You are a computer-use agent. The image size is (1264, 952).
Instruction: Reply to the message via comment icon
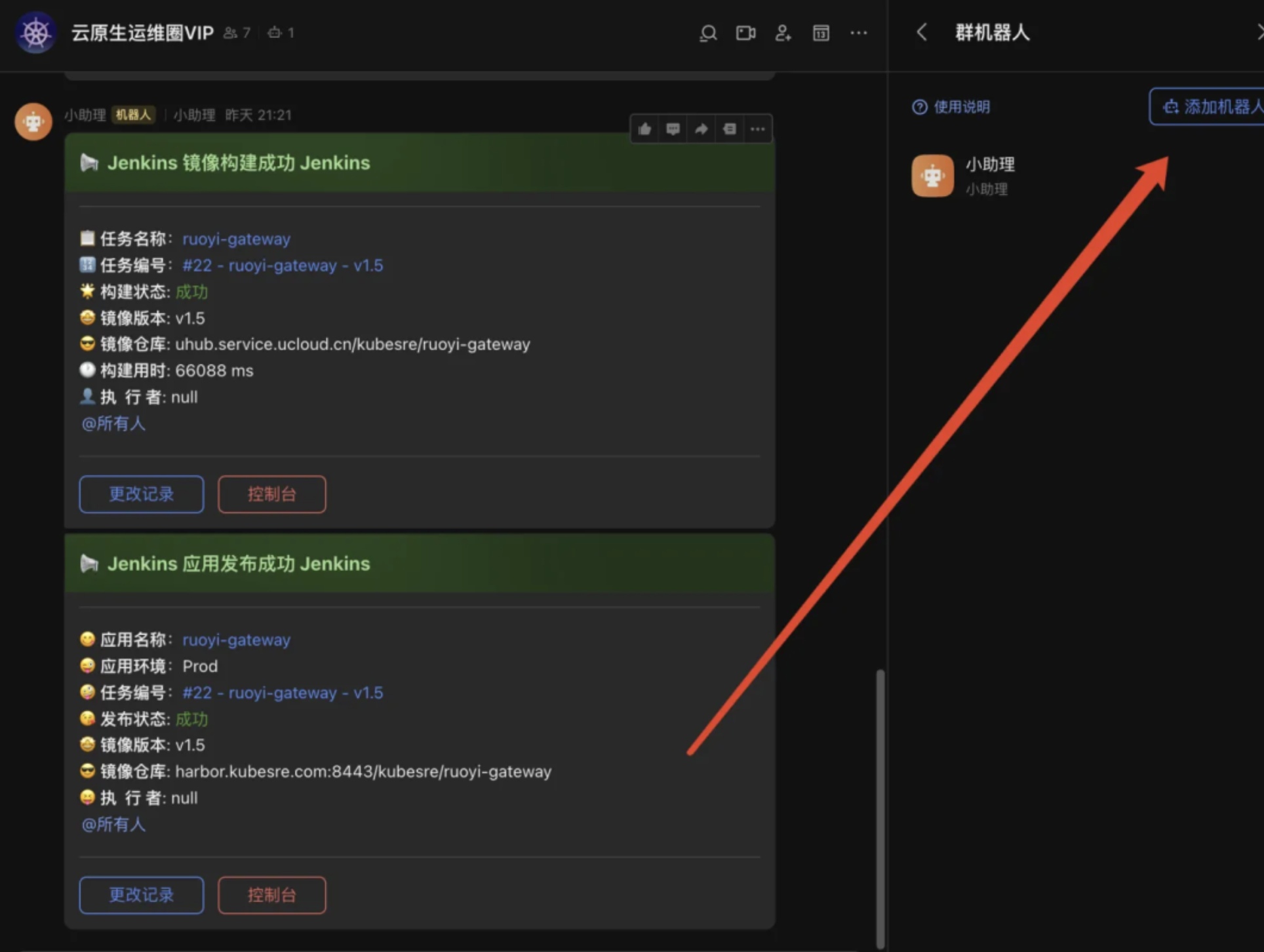coord(673,129)
